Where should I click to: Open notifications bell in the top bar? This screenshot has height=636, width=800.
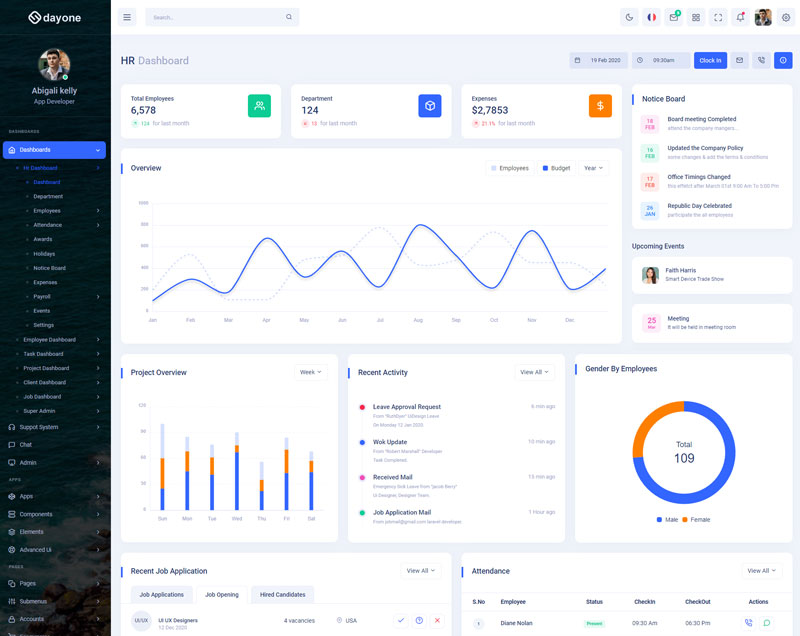click(x=740, y=17)
